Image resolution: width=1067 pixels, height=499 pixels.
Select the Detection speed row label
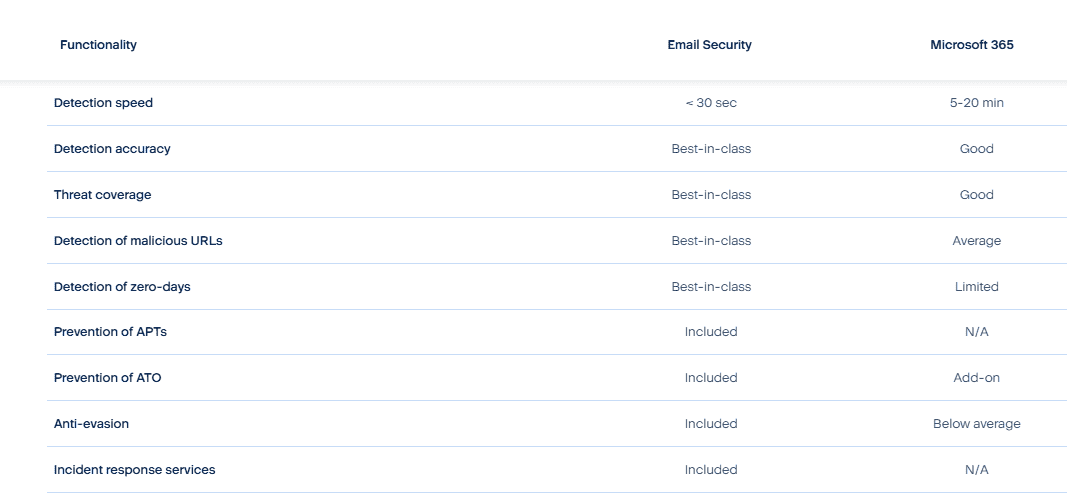[103, 103]
